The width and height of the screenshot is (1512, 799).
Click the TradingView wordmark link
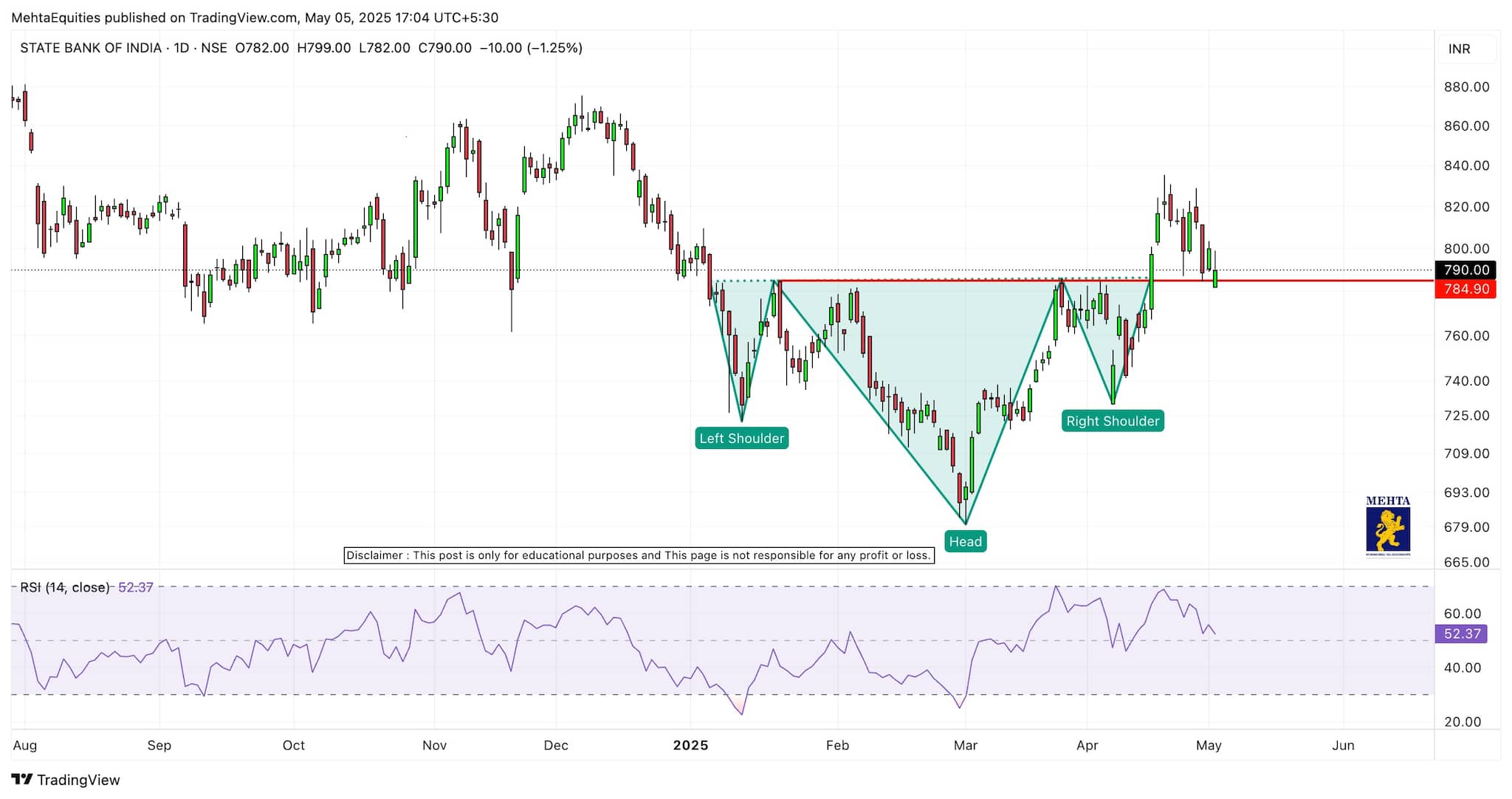(78, 780)
